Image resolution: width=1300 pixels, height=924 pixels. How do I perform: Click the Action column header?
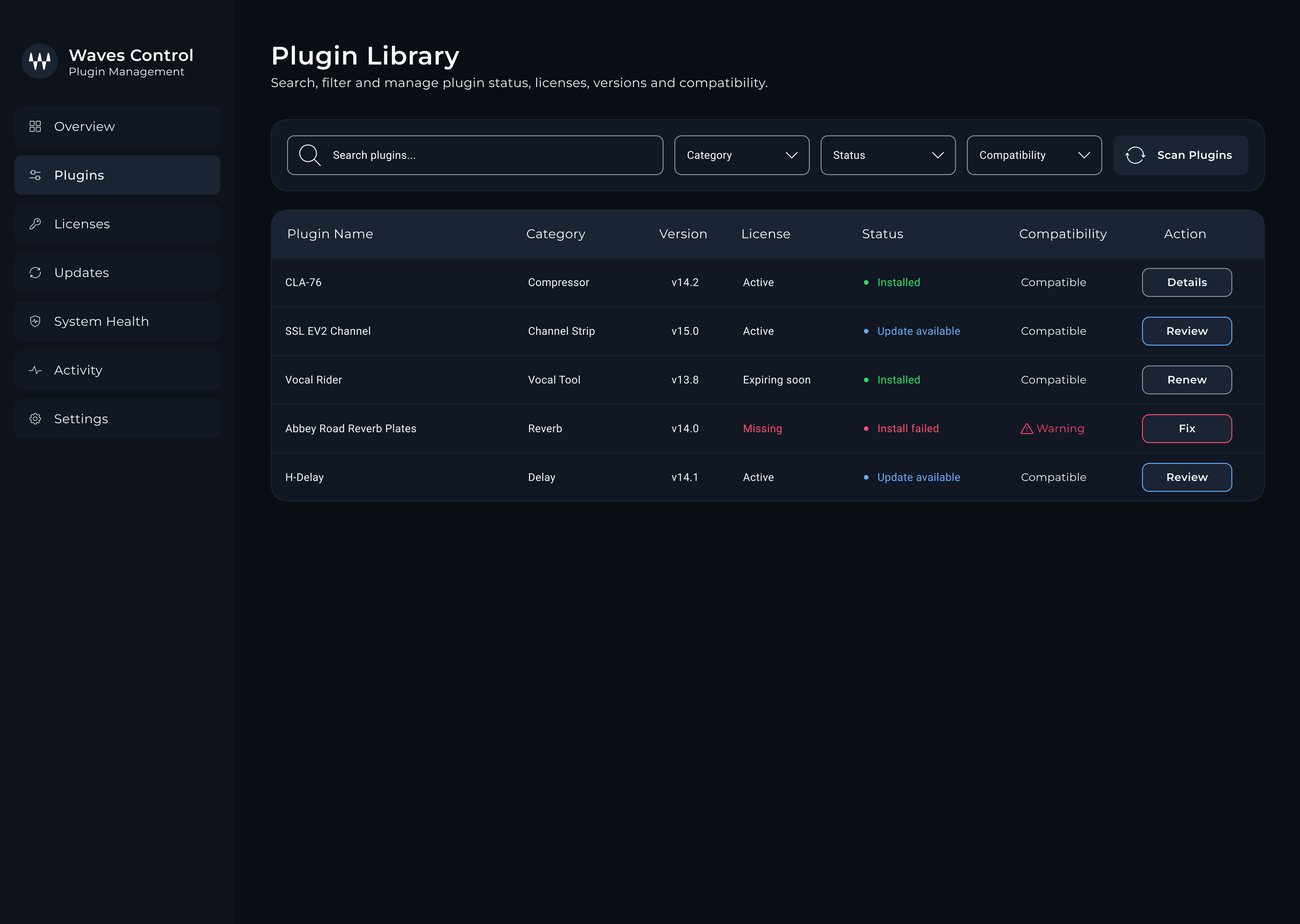(x=1185, y=234)
